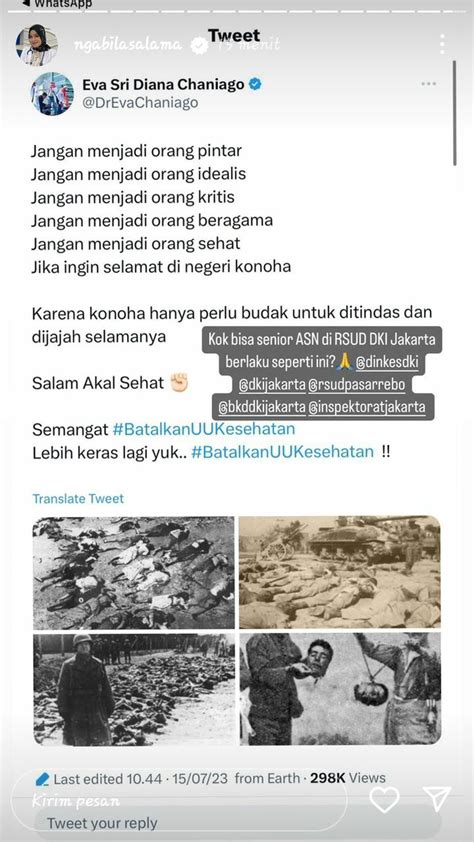The height and width of the screenshot is (842, 474).
Task: Tap the @DrEvaChaniago handle
Action: pyautogui.click(x=140, y=103)
